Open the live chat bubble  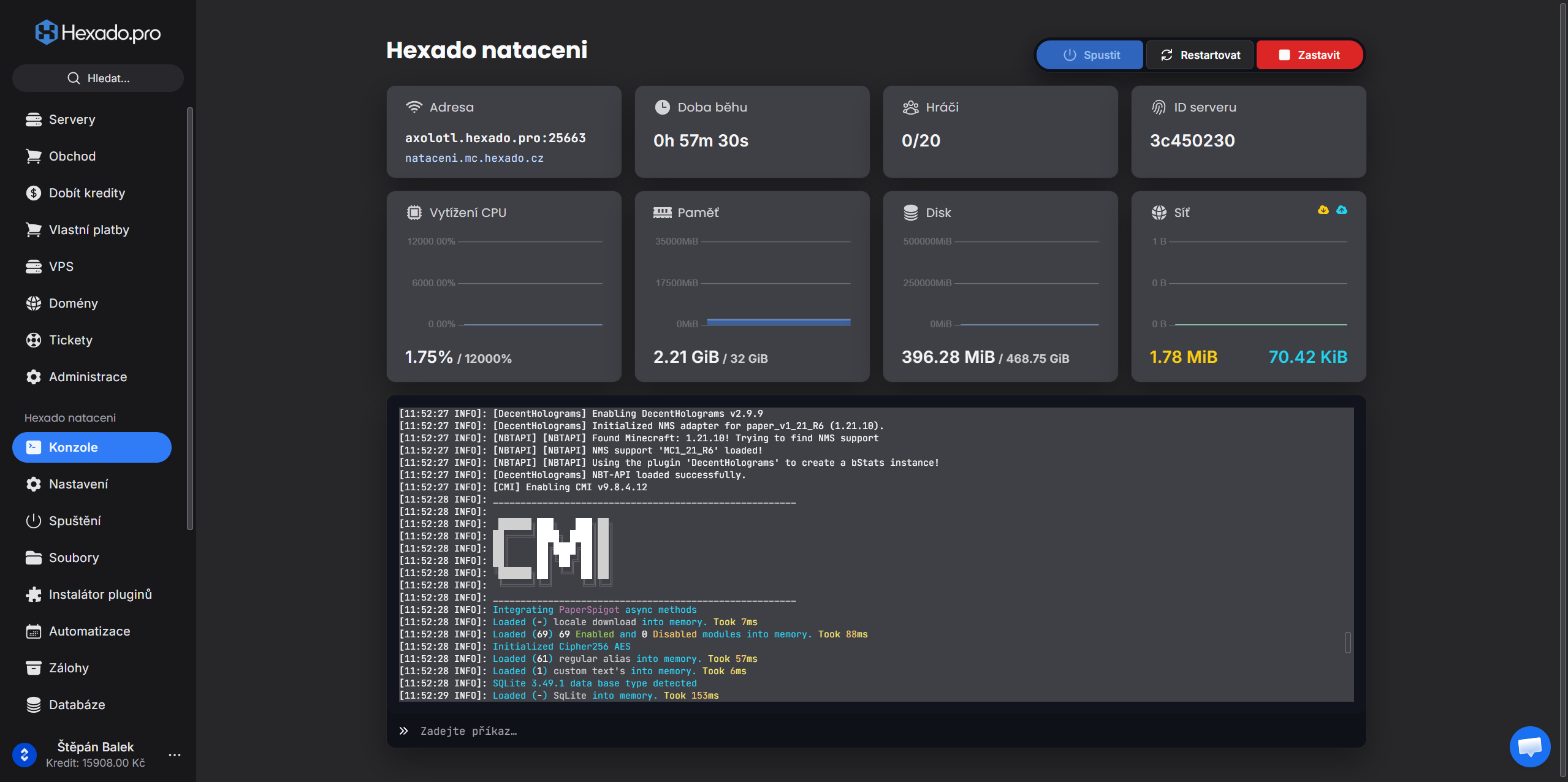tap(1530, 746)
